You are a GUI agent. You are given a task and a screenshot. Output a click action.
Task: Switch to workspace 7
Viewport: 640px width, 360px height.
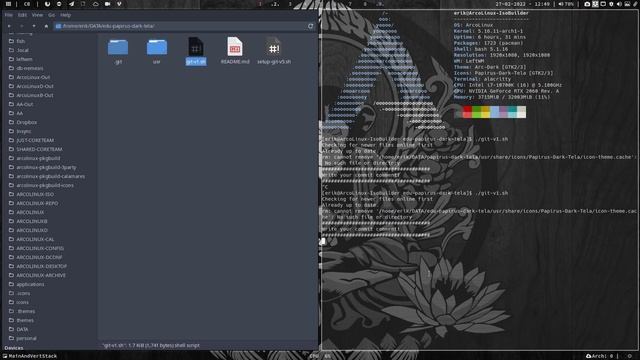[350, 4]
